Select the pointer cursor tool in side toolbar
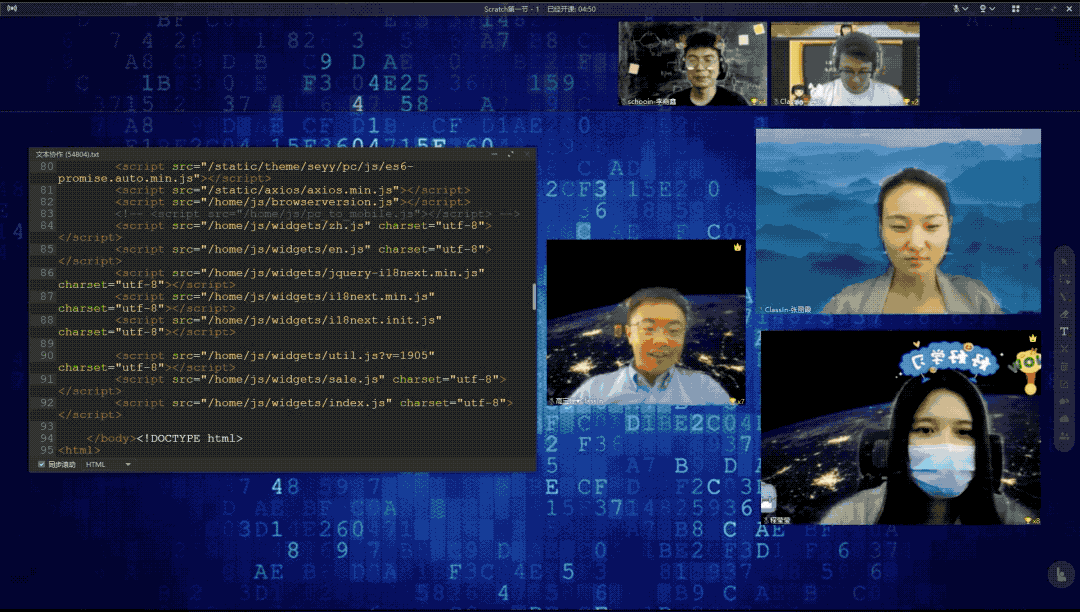This screenshot has height=612, width=1080. (x=1064, y=262)
